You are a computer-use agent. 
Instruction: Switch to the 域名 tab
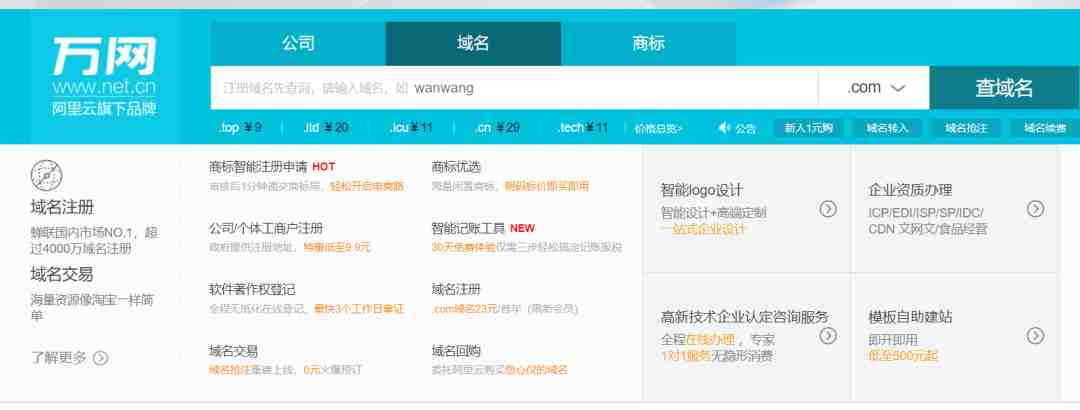tap(473, 43)
